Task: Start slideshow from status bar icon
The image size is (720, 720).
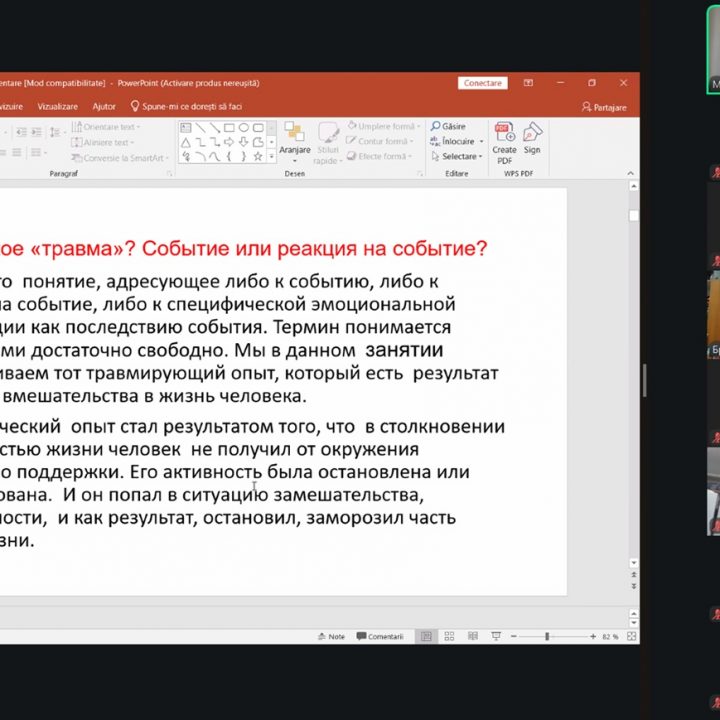Action: coord(497,636)
